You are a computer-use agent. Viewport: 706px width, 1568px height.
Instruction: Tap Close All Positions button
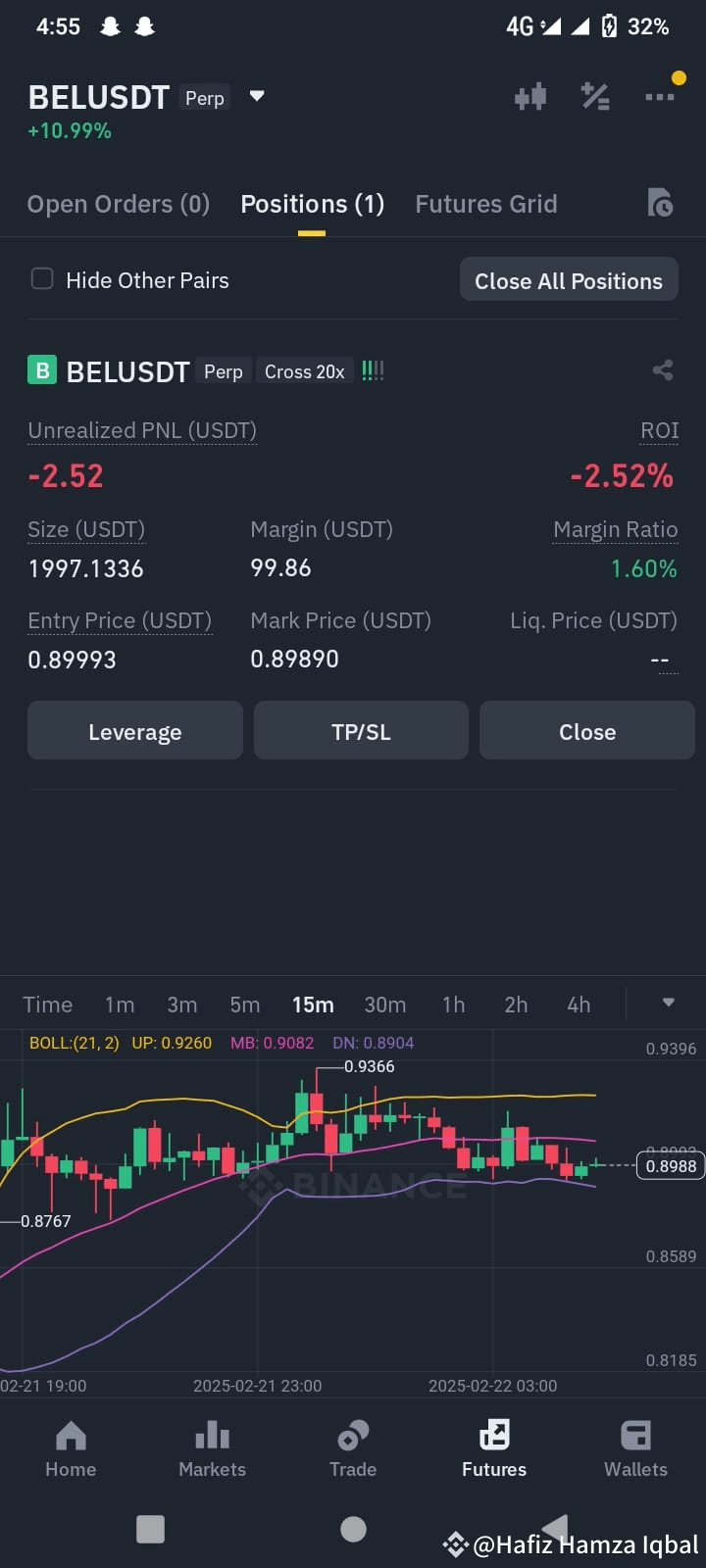(569, 280)
